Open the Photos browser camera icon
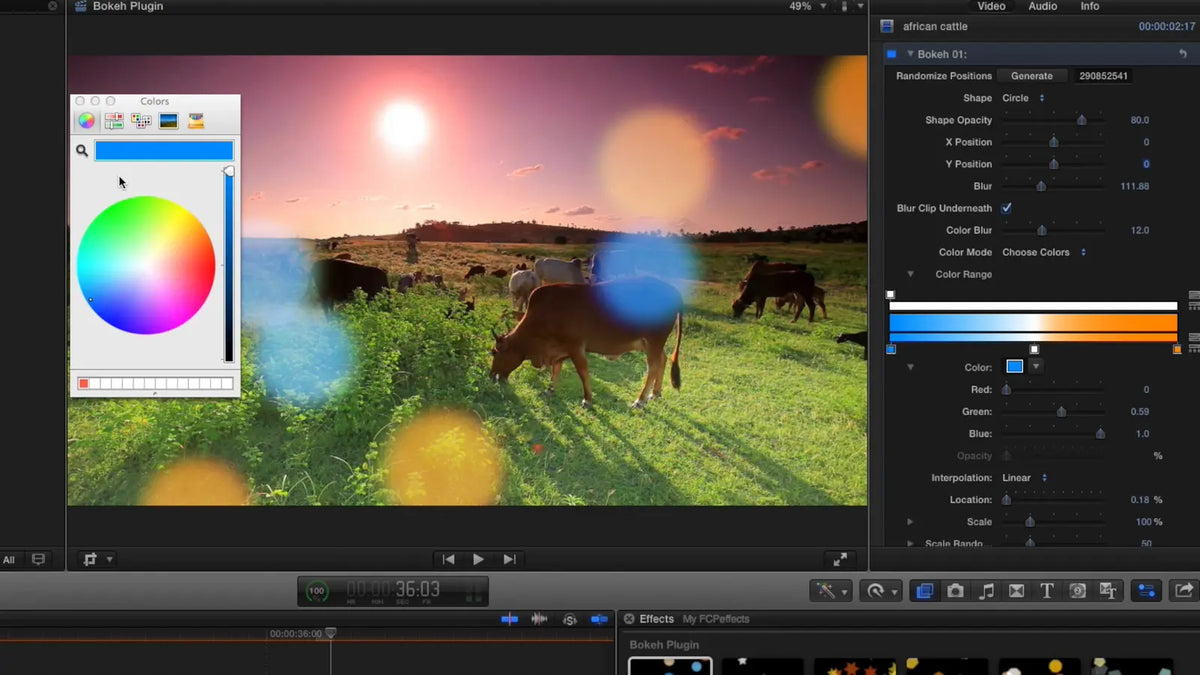 [955, 591]
